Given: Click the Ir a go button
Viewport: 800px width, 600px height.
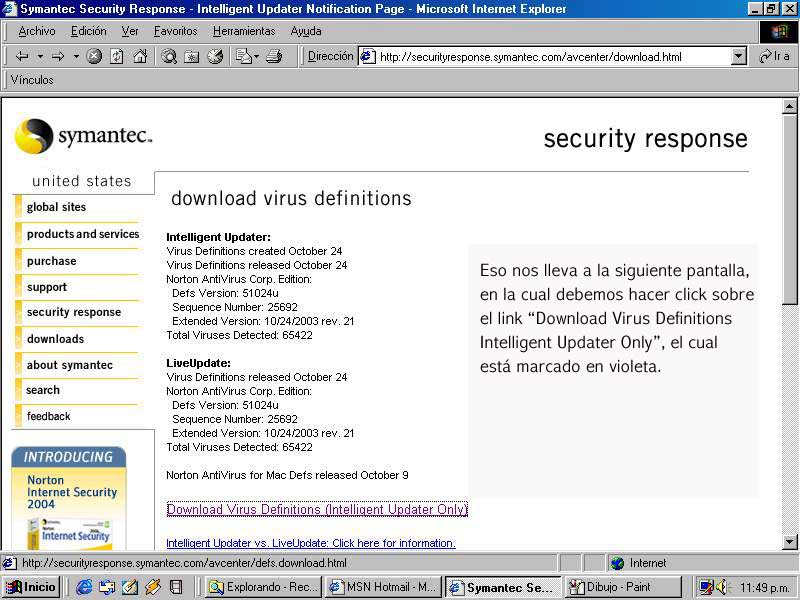Looking at the screenshot, I should [774, 56].
